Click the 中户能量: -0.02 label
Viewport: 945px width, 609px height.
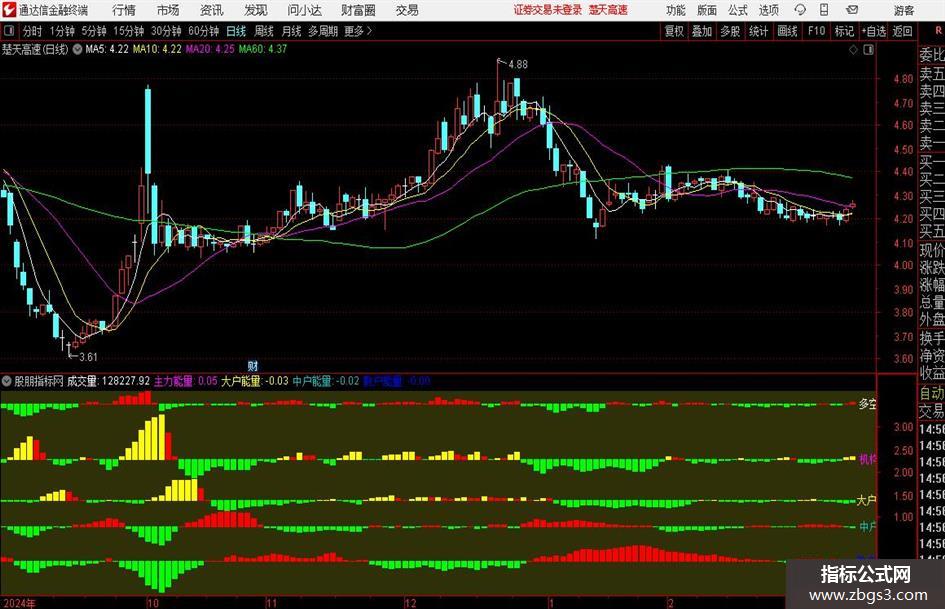(x=326, y=381)
